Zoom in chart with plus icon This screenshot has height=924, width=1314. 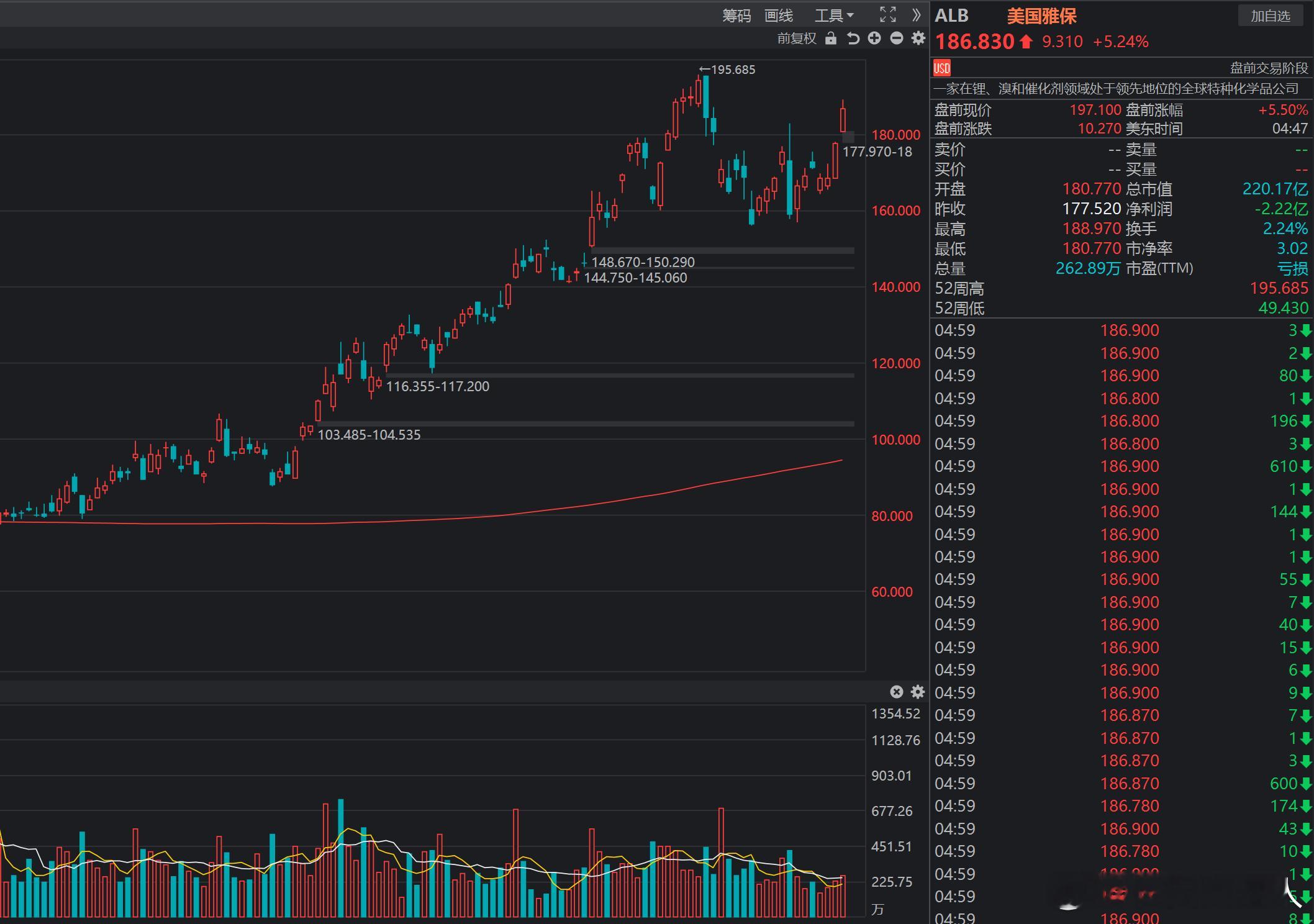point(874,38)
